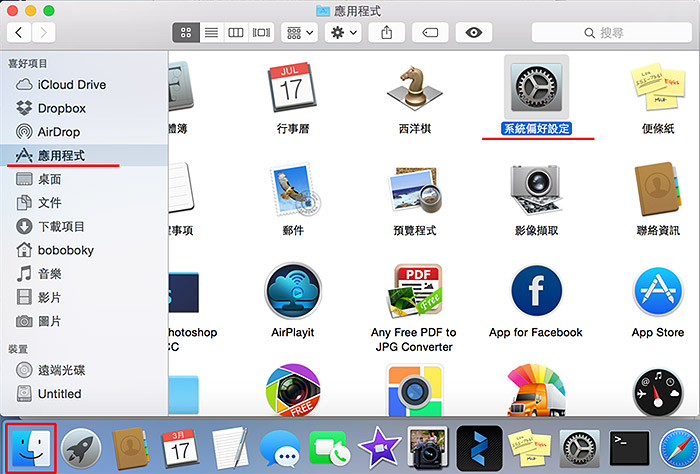
Task: Open the item arrangement dropdown
Action: coord(300,32)
